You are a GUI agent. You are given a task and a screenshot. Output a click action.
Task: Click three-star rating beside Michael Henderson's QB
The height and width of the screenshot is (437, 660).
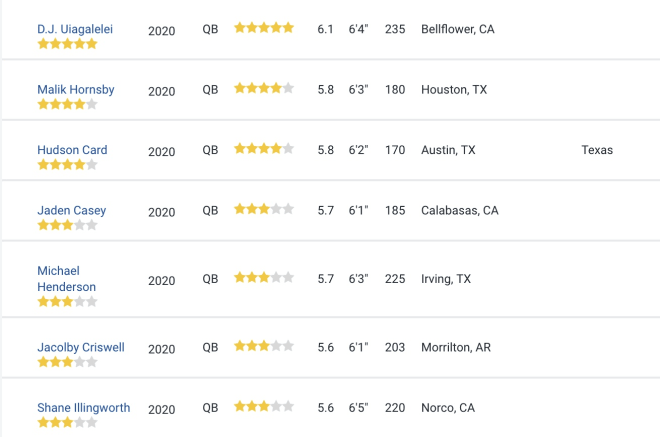[264, 277]
